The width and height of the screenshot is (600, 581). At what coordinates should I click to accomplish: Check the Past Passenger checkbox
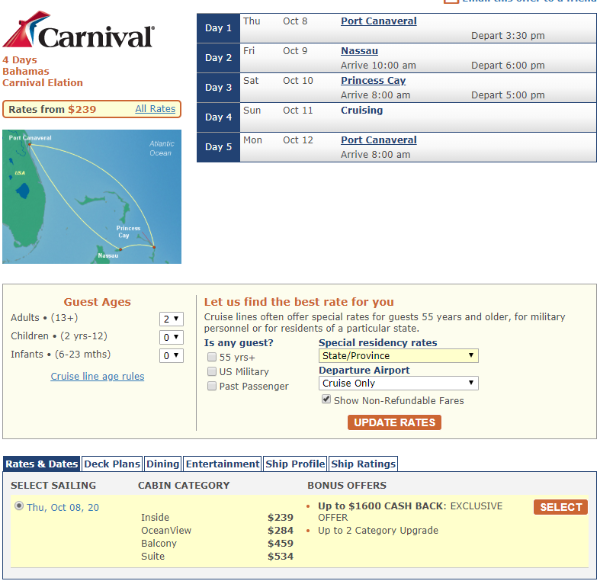click(x=212, y=386)
